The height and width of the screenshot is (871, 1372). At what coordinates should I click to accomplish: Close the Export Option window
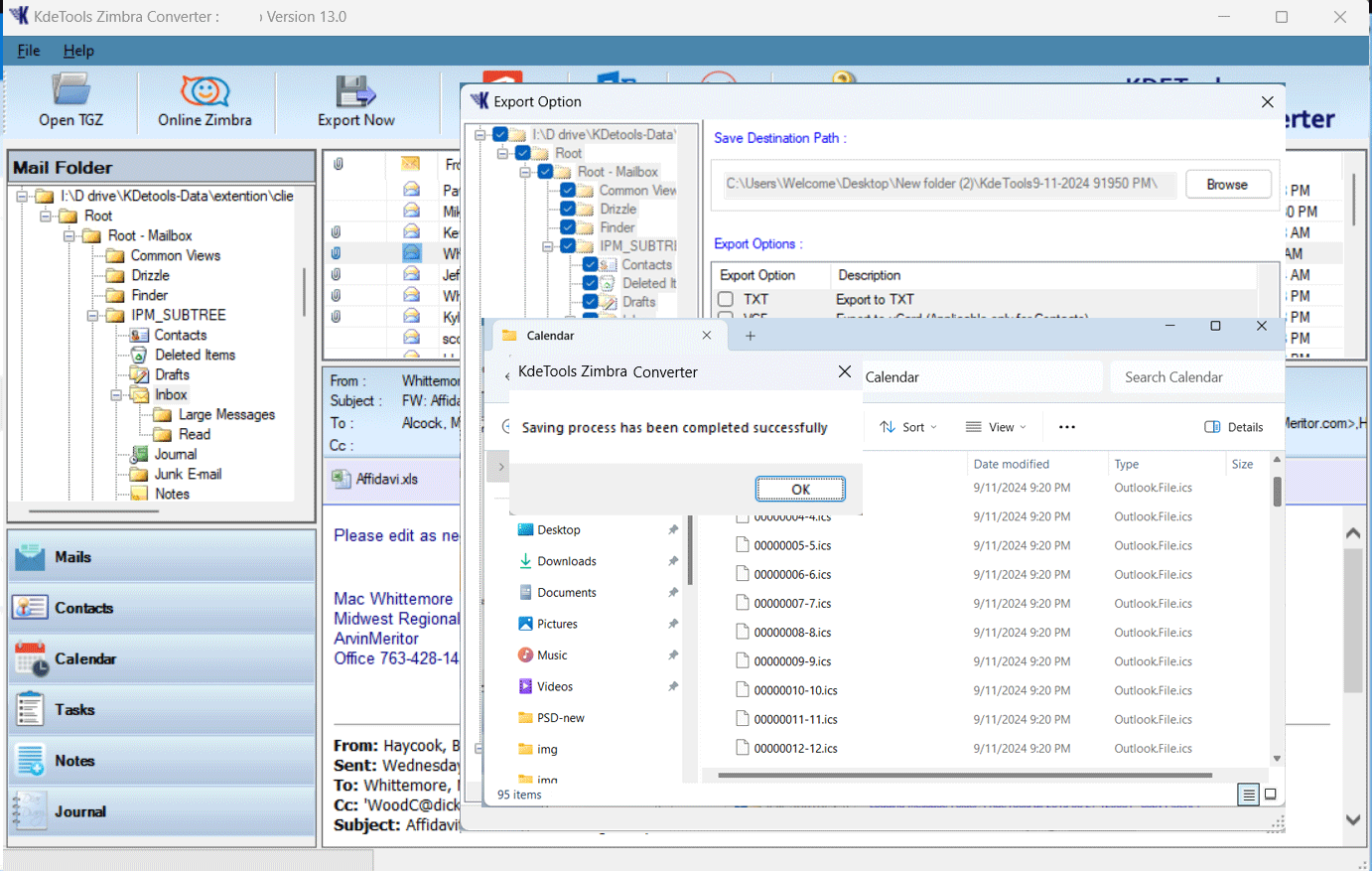click(x=1267, y=101)
